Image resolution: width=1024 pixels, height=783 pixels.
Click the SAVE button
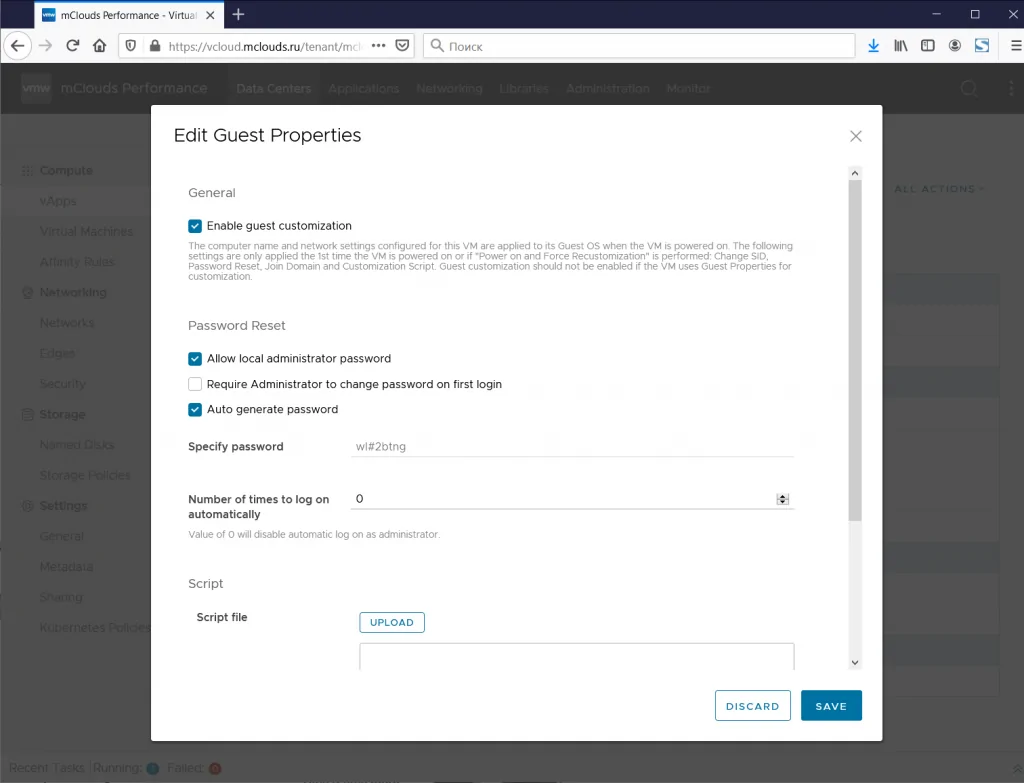[x=831, y=706]
